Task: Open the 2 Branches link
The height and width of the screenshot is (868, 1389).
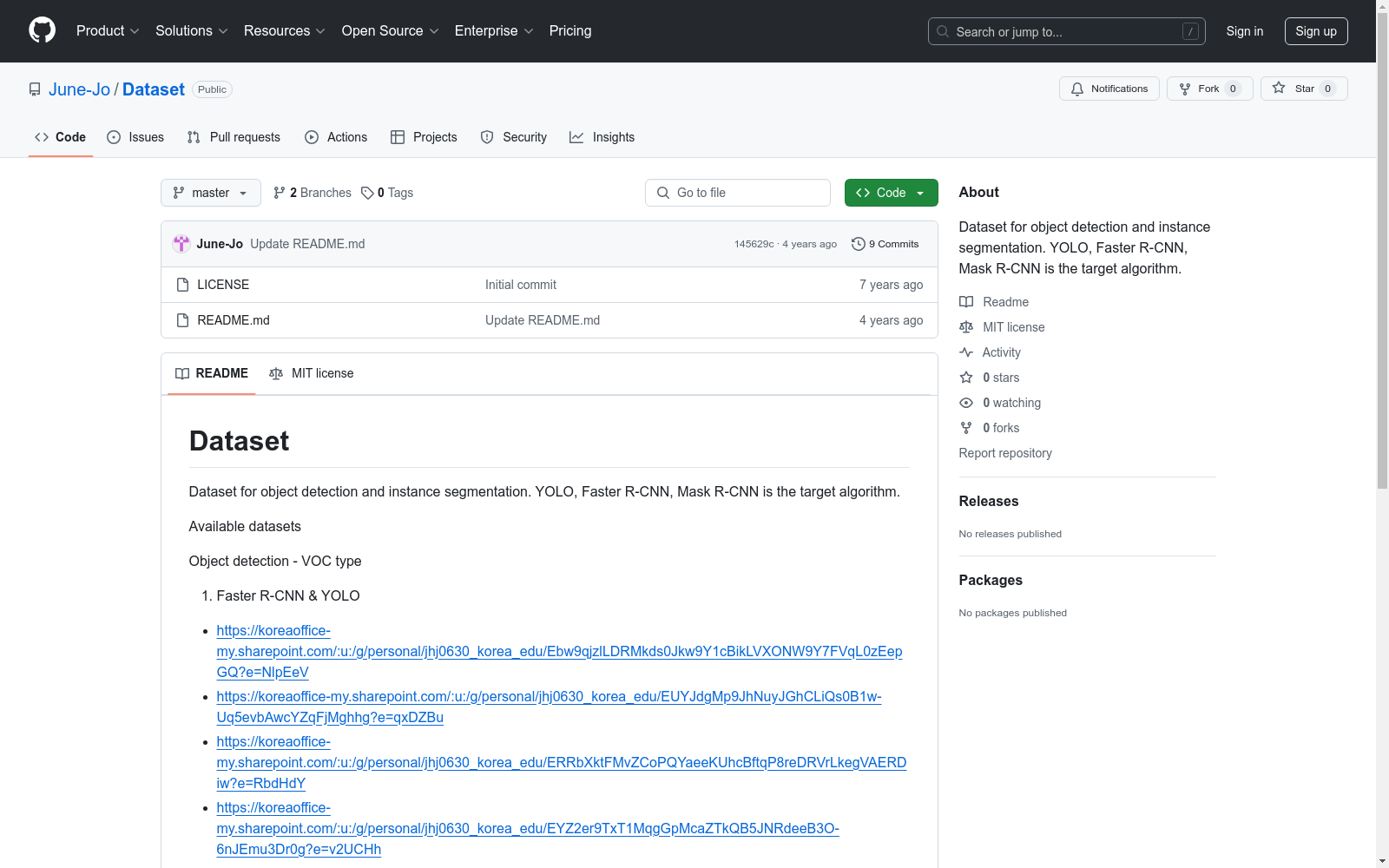Action: (x=313, y=193)
